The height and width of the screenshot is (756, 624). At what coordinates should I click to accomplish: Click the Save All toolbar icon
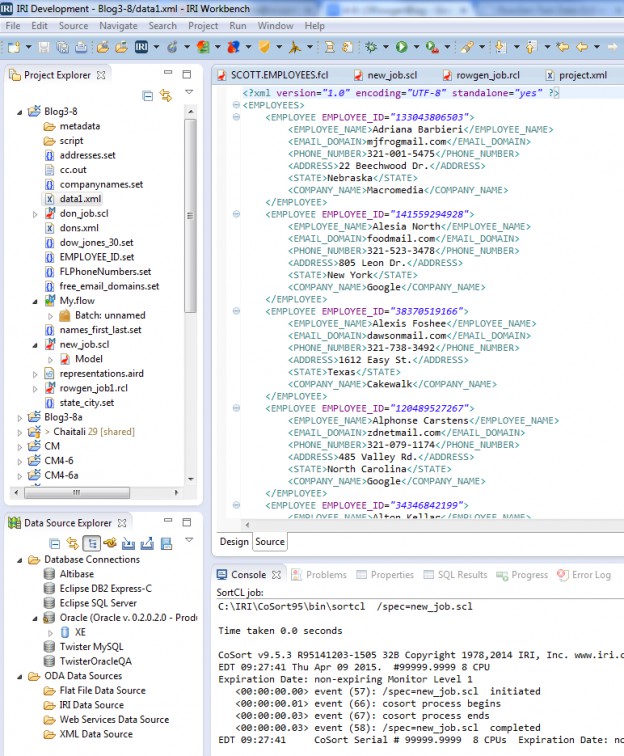pos(63,47)
